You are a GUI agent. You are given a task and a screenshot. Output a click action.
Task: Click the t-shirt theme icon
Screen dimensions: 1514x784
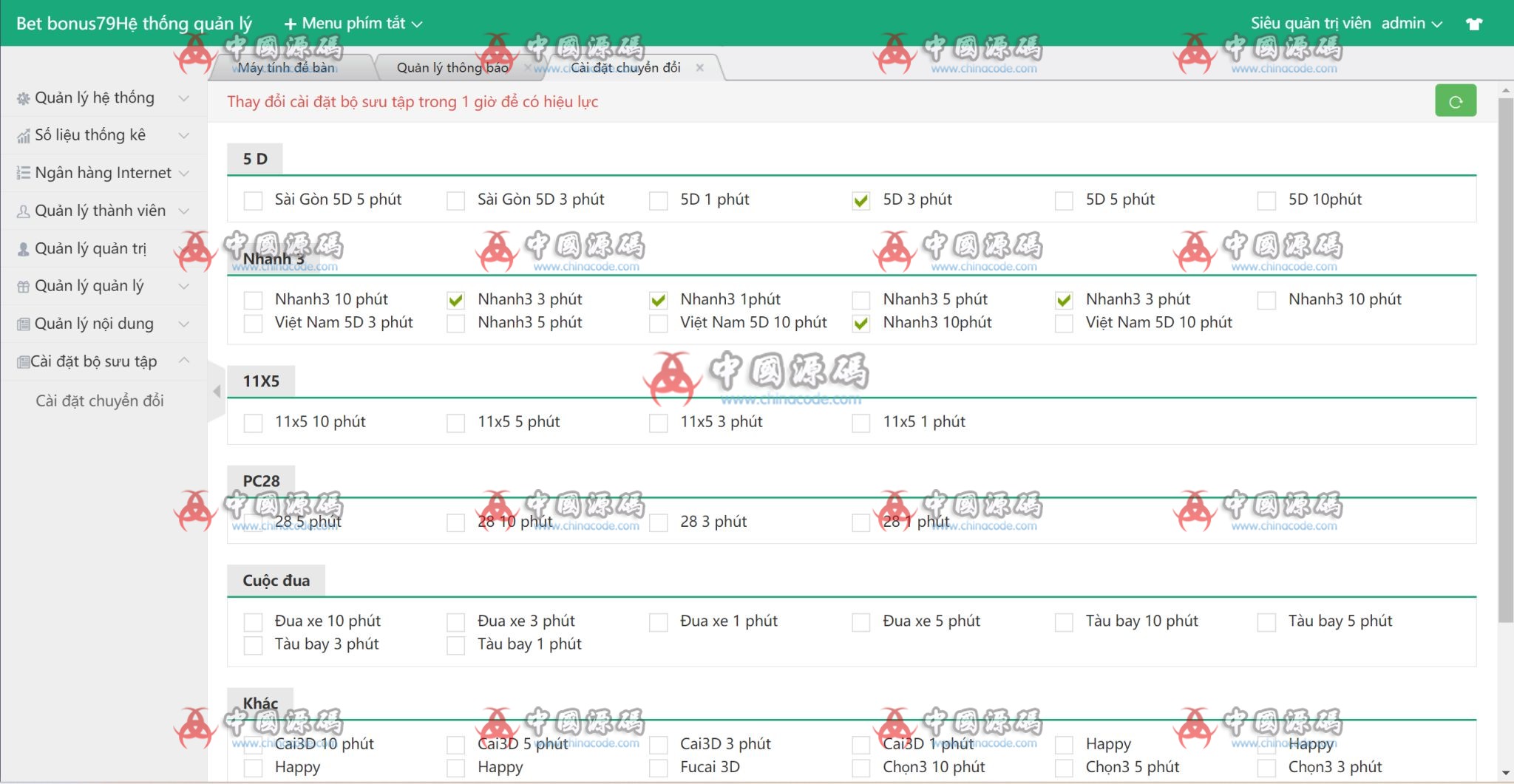tap(1474, 24)
